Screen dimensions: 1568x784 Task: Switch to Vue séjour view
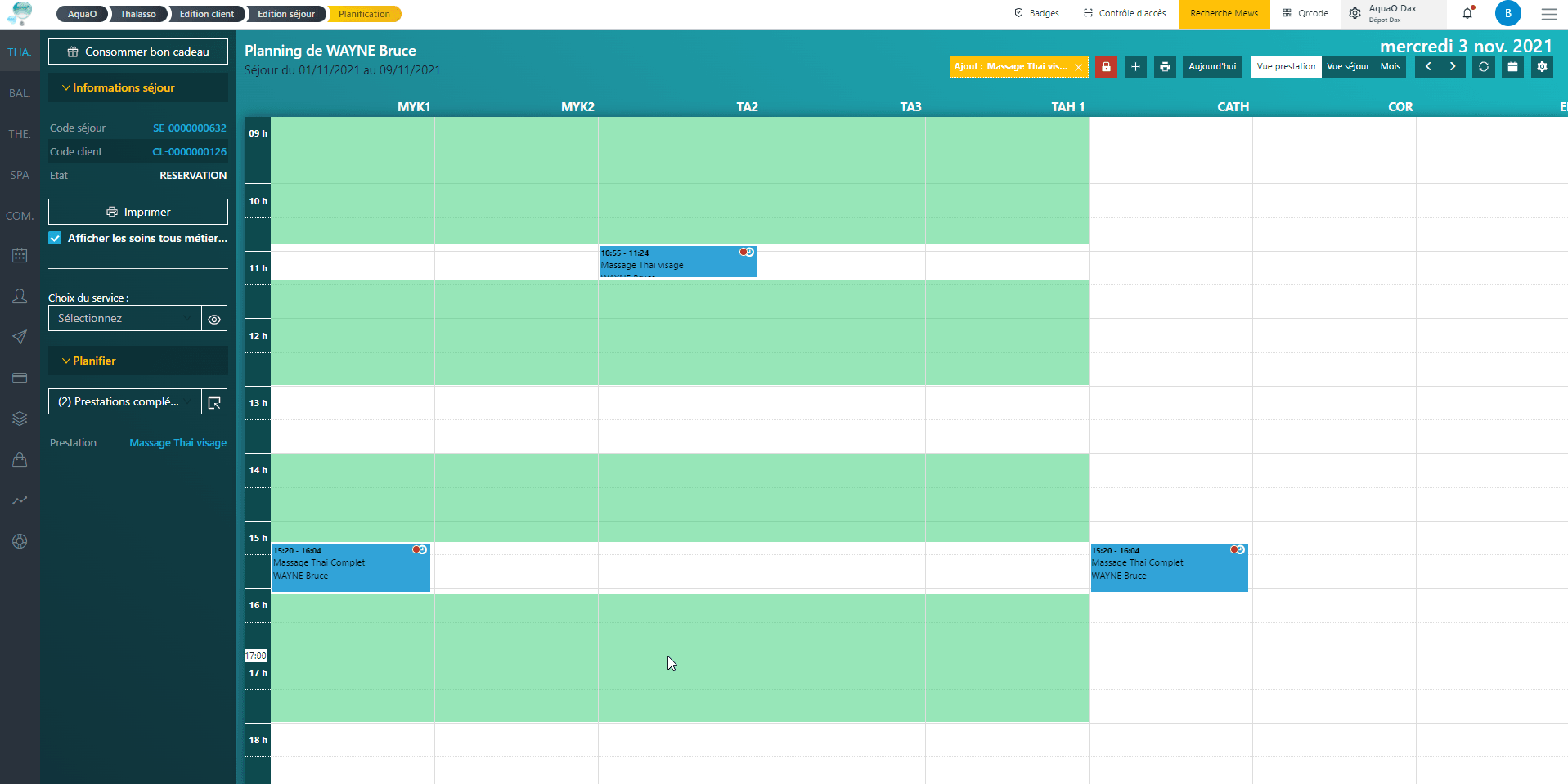[1347, 67]
